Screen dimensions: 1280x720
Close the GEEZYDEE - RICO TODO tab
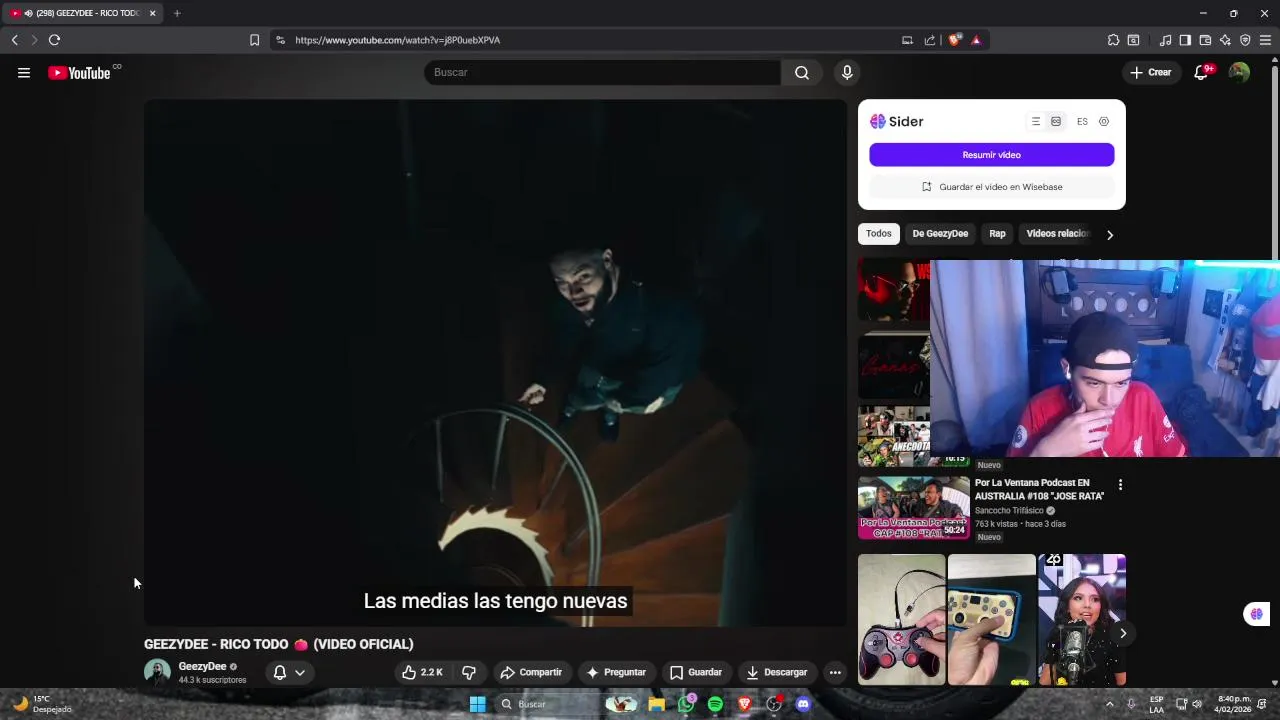[153, 13]
